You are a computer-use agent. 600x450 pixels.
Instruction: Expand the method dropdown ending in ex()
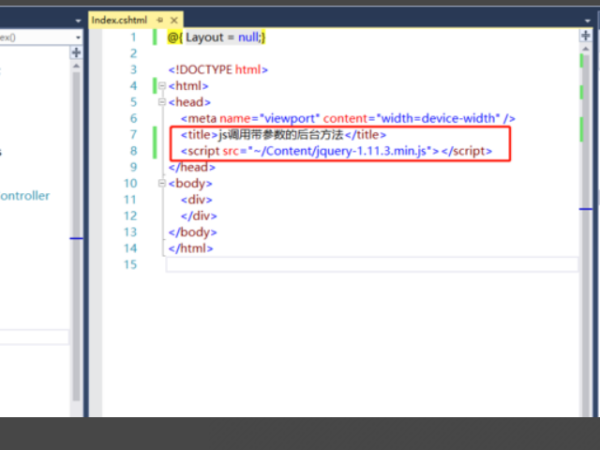(78, 38)
